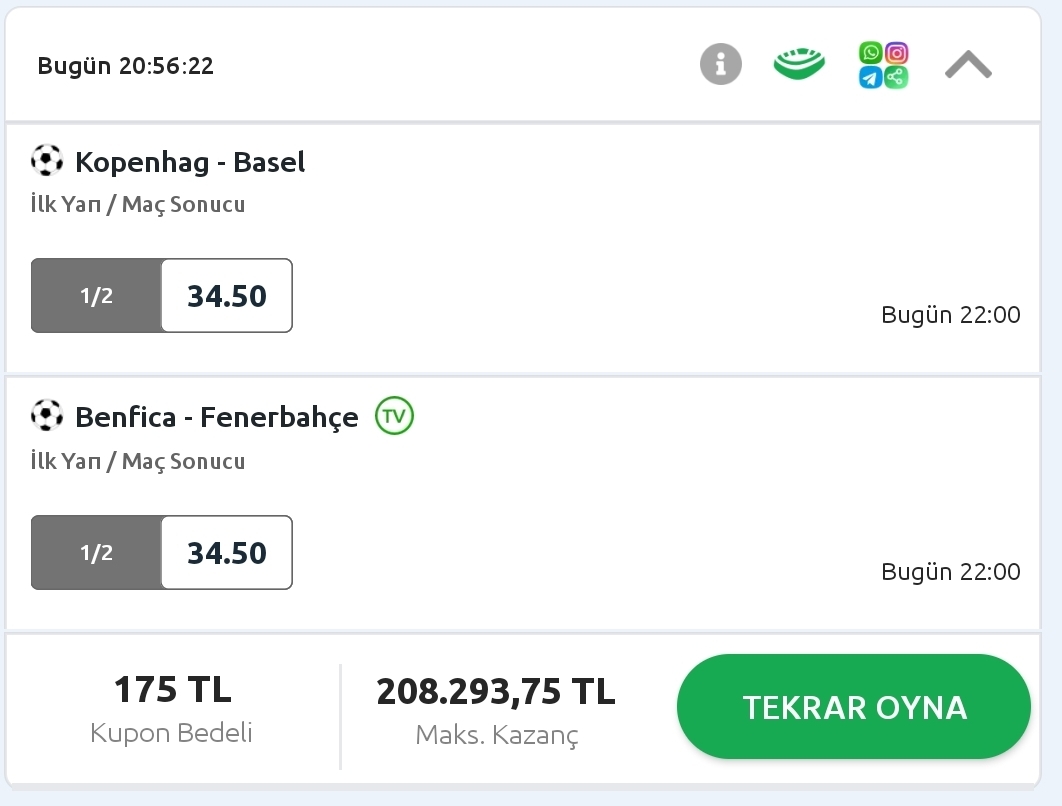
Task: Collapse the coupon with the up chevron
Action: (968, 65)
